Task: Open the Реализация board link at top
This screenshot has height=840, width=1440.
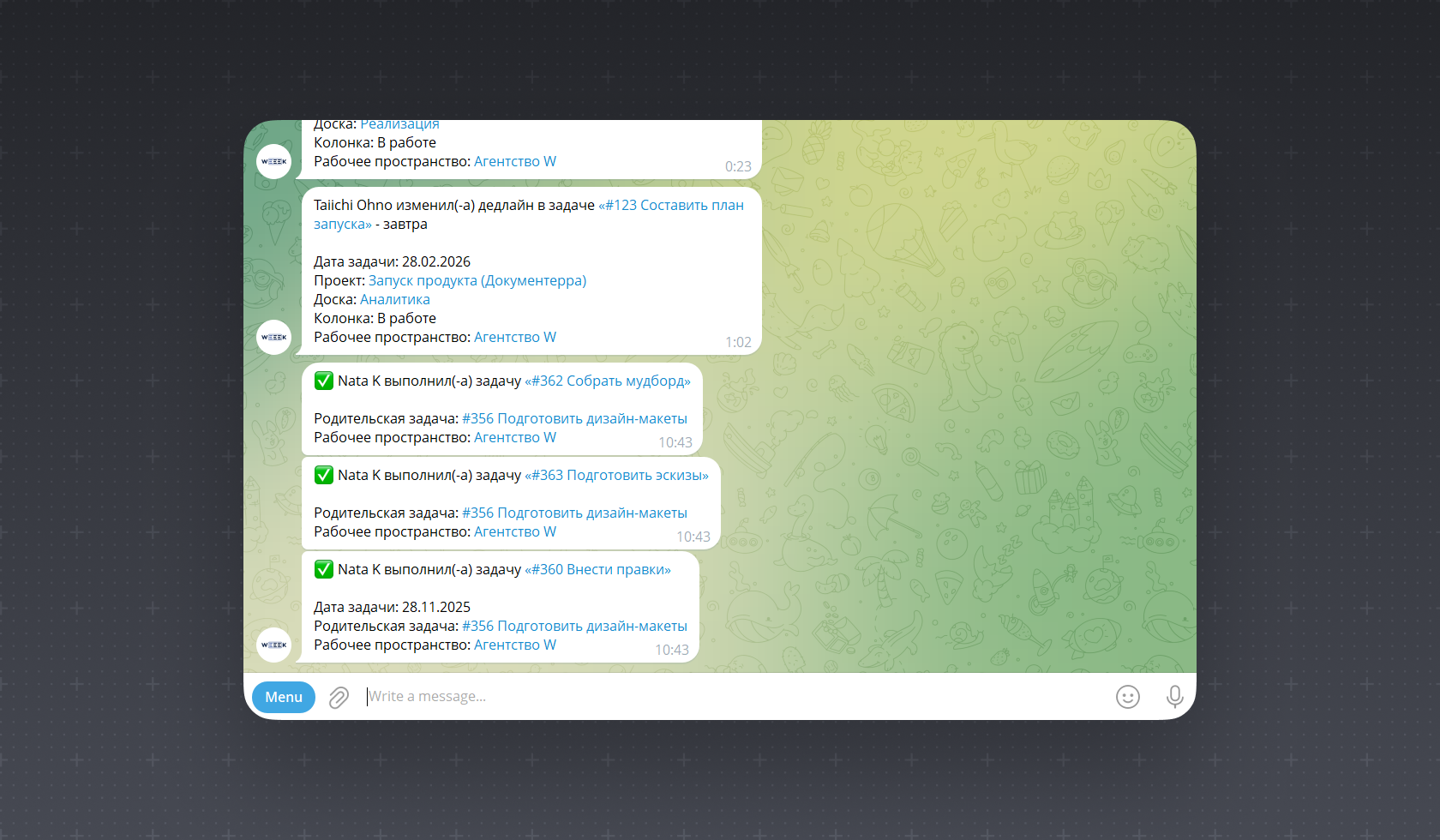Action: pos(399,126)
